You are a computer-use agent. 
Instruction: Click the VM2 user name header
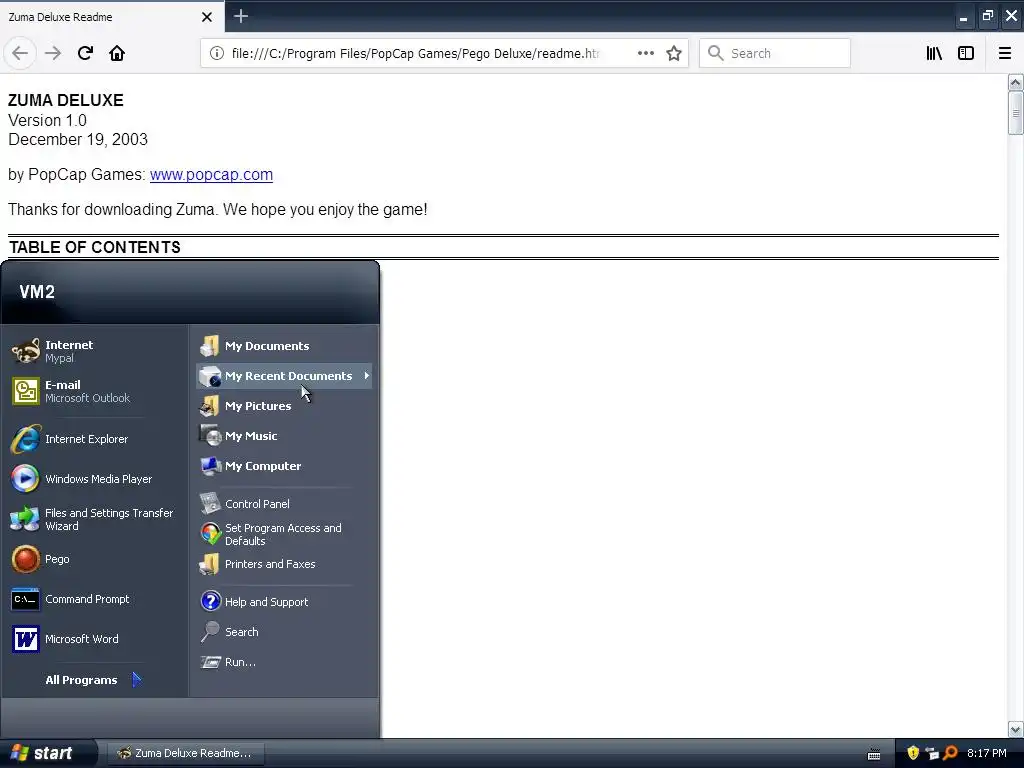point(37,292)
